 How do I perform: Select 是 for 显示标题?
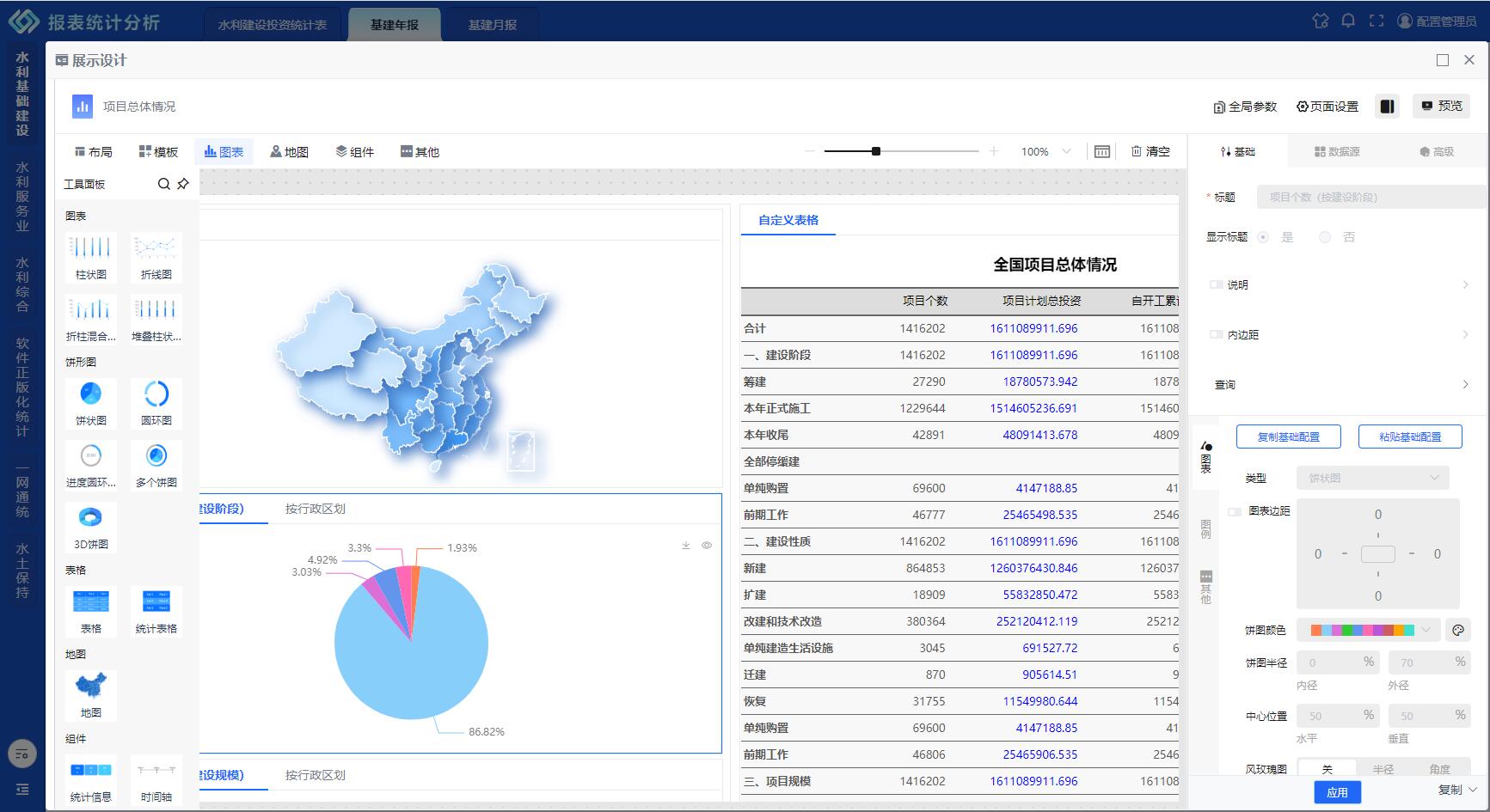click(1263, 237)
